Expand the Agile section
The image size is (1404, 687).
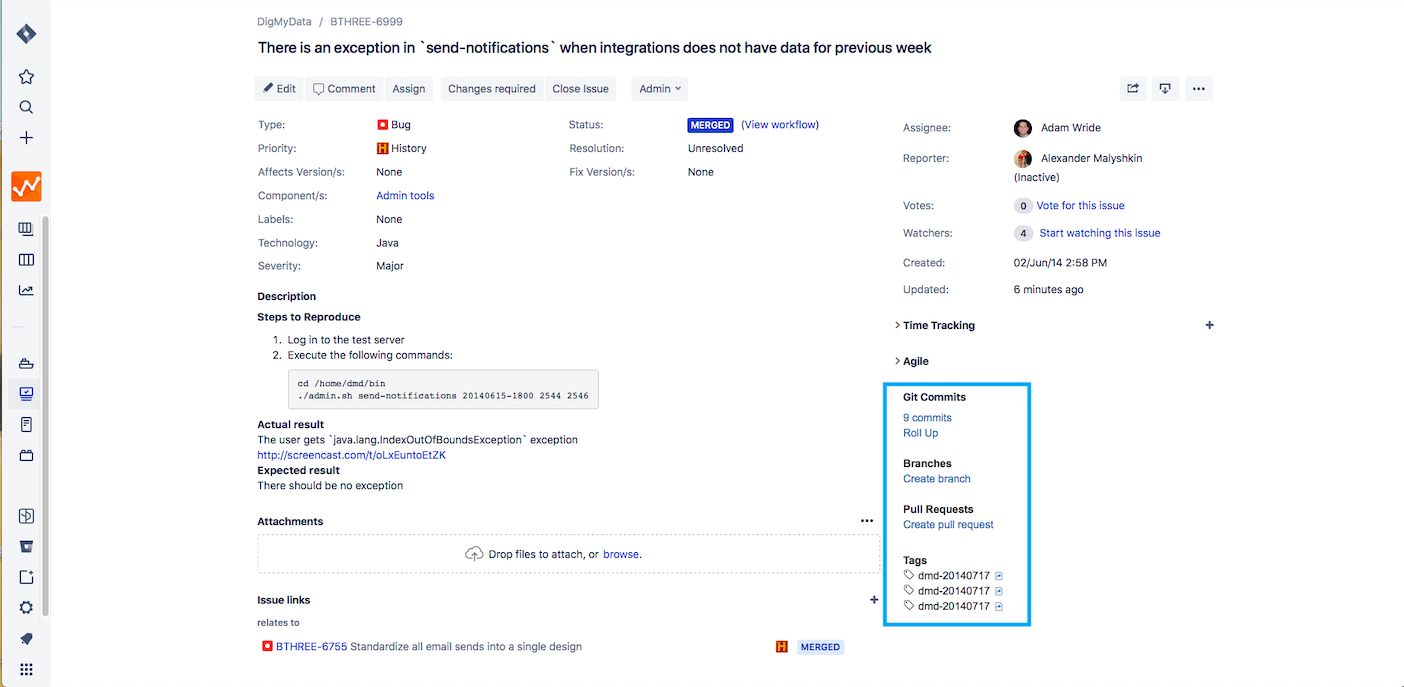coord(915,361)
